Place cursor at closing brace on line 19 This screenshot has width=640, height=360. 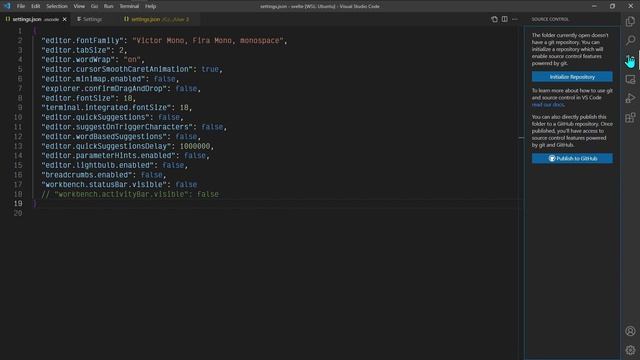[x=35, y=204]
